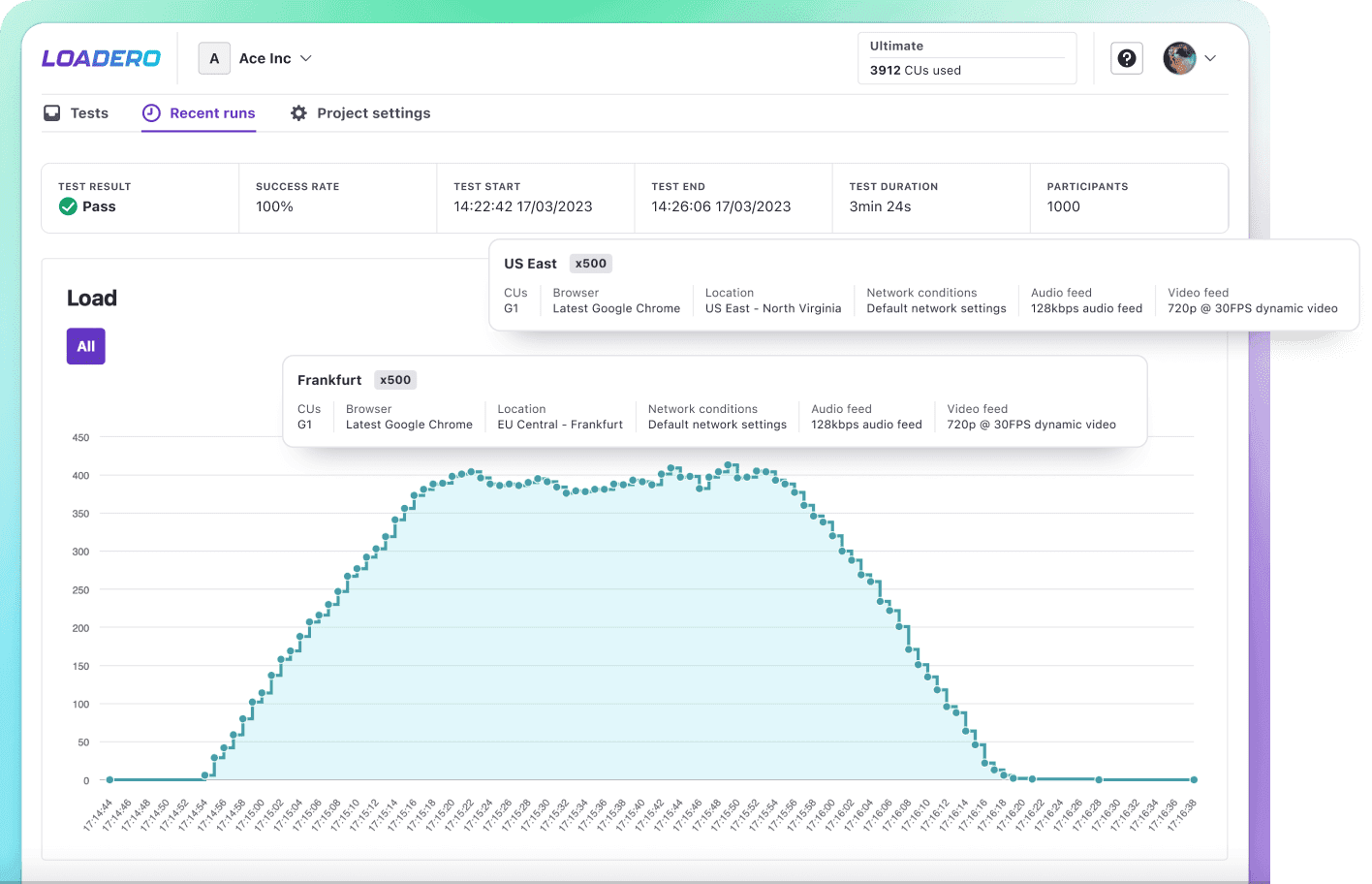1372x884 pixels.
Task: Click the Success Rate 100% value
Action: pos(274,206)
